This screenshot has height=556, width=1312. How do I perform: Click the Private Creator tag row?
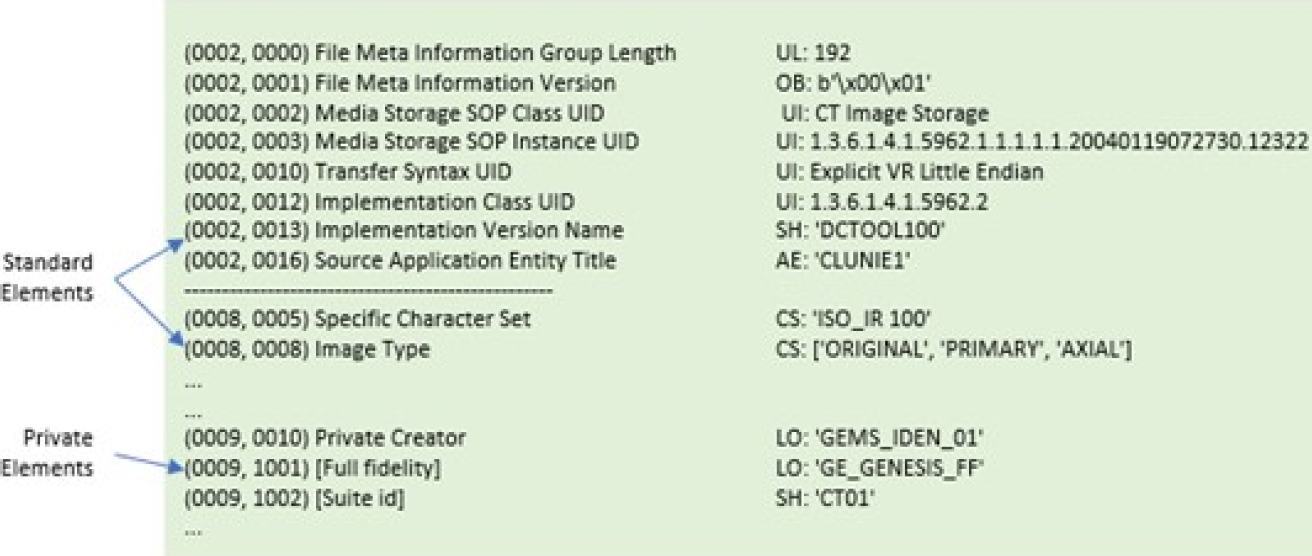(x=325, y=438)
